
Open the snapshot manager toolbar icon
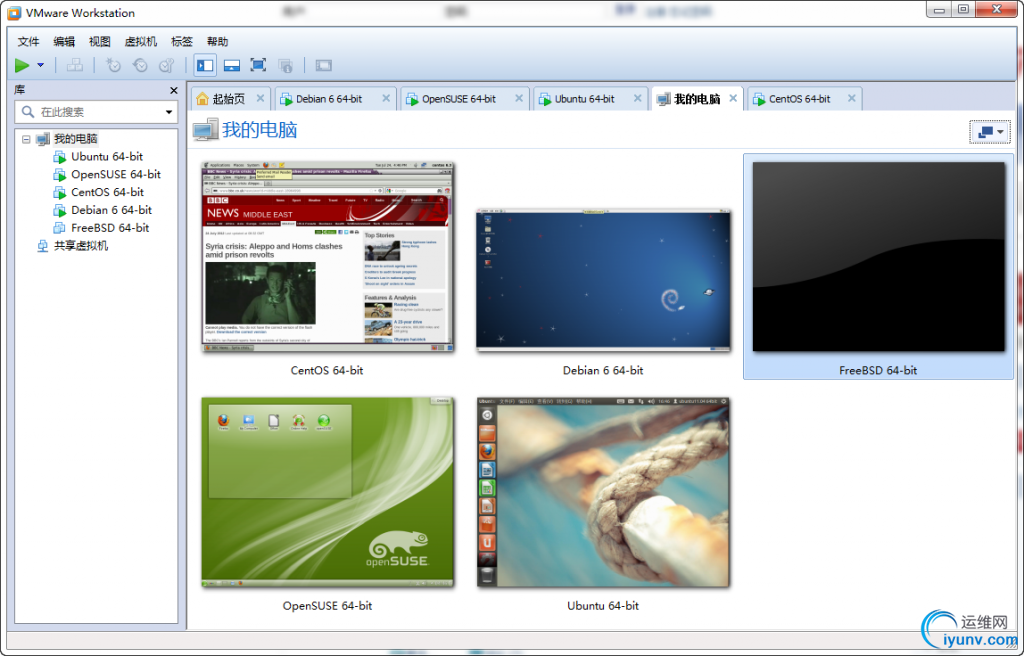(x=167, y=65)
